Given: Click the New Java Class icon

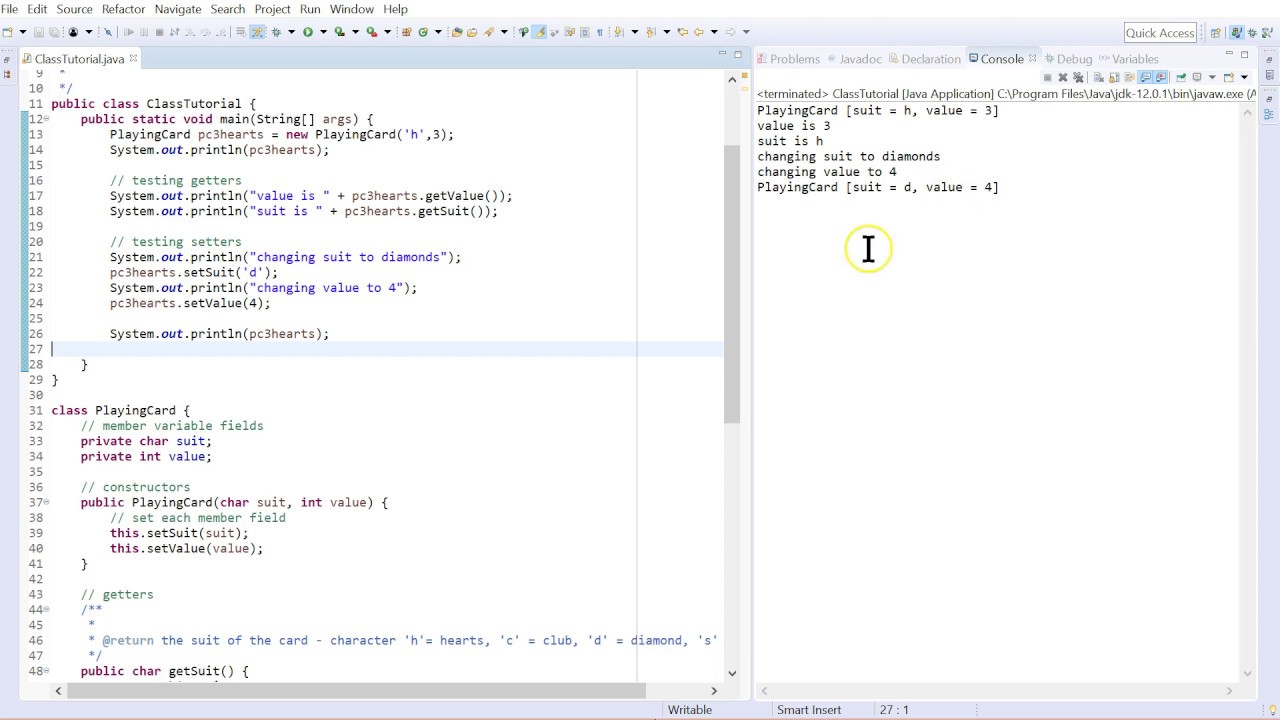Looking at the screenshot, I should [x=423, y=32].
